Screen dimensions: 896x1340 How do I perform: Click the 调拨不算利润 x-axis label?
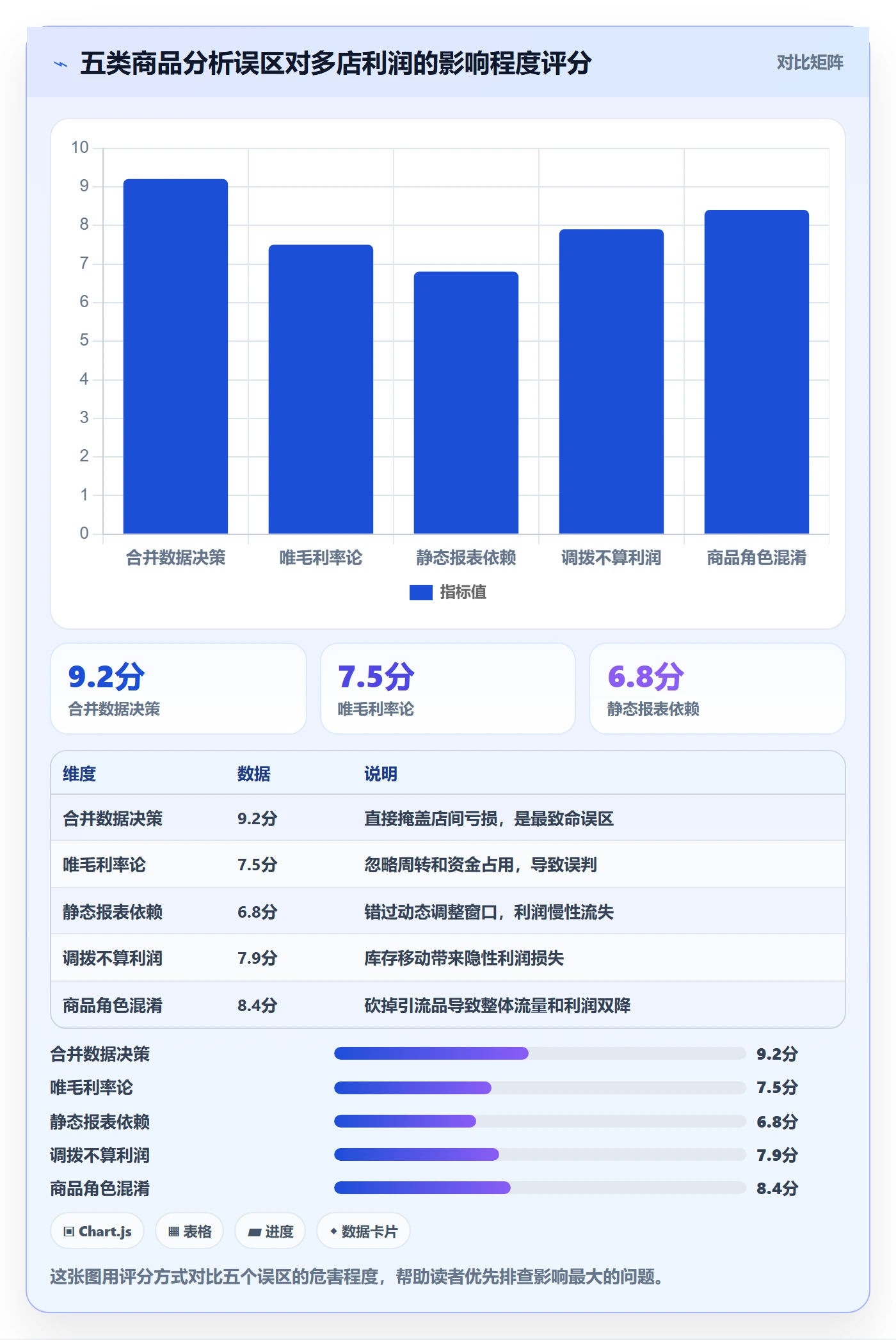611,557
